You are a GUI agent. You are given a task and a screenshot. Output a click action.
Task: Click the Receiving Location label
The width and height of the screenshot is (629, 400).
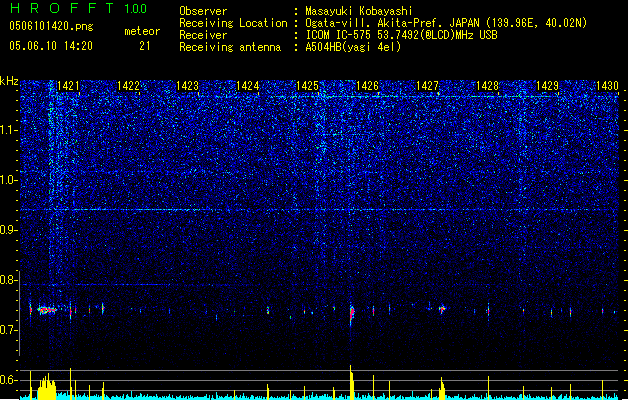pos(233,24)
